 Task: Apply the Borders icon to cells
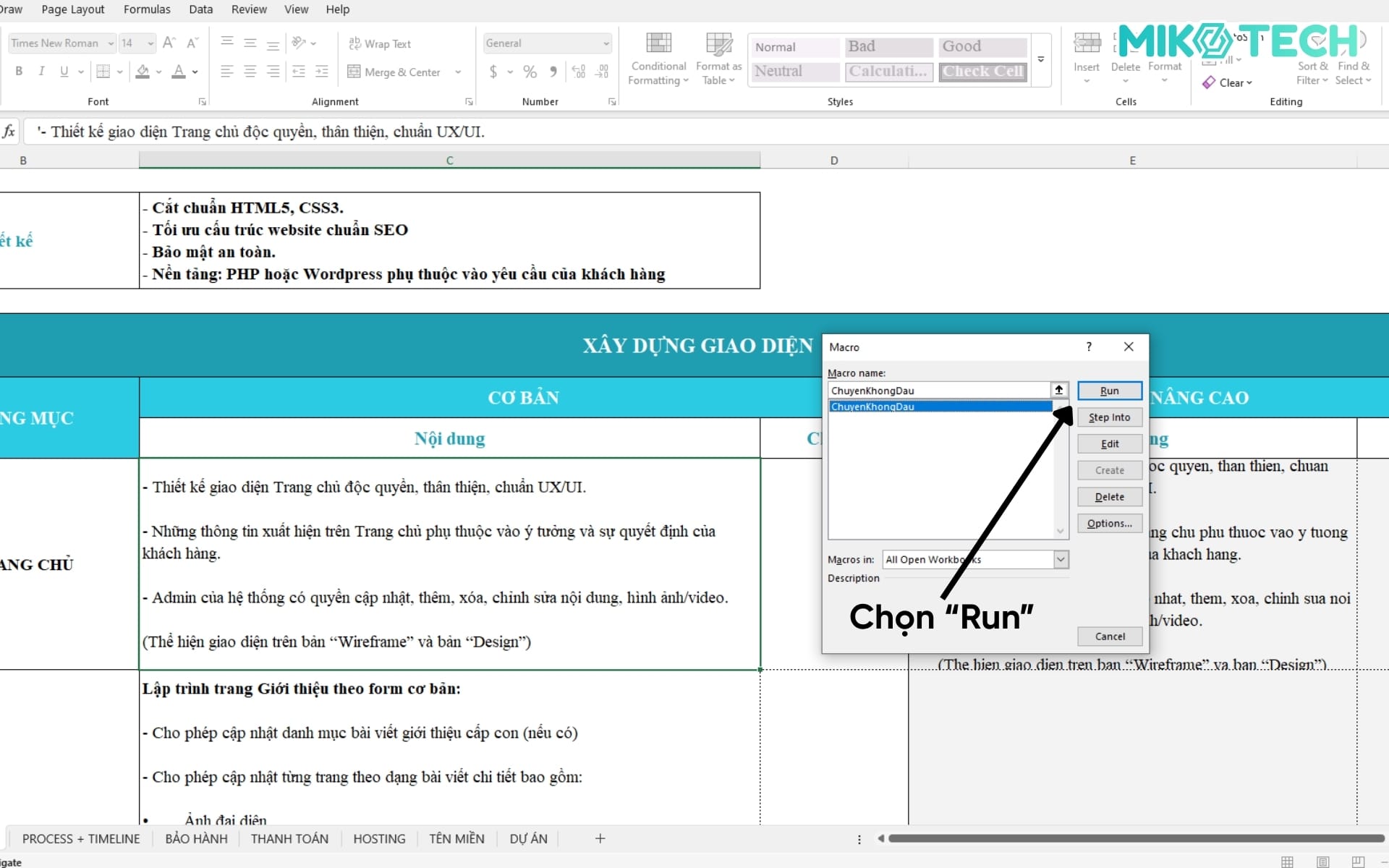pos(103,72)
